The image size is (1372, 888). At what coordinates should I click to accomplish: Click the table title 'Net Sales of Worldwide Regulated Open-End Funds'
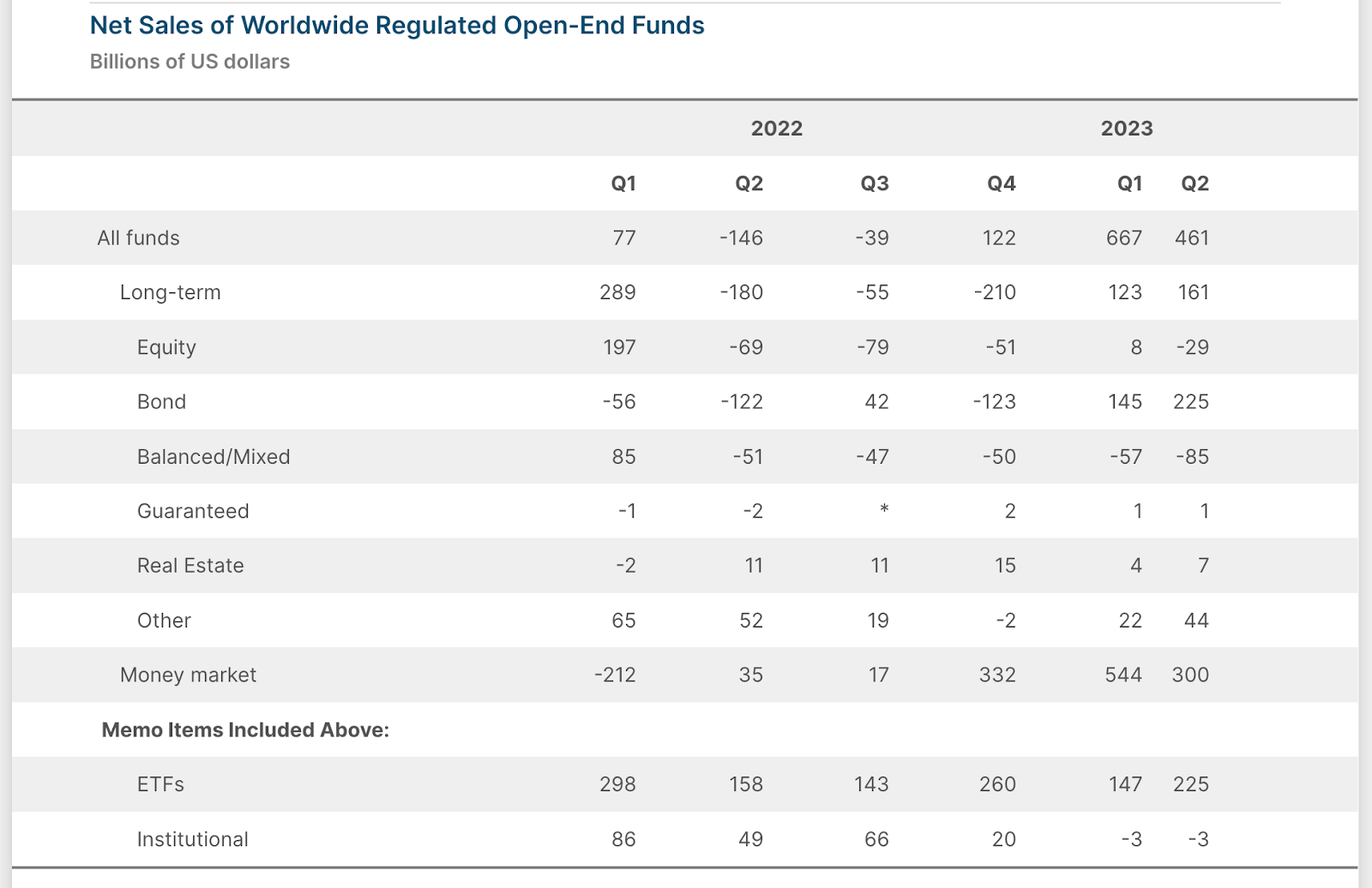397,26
